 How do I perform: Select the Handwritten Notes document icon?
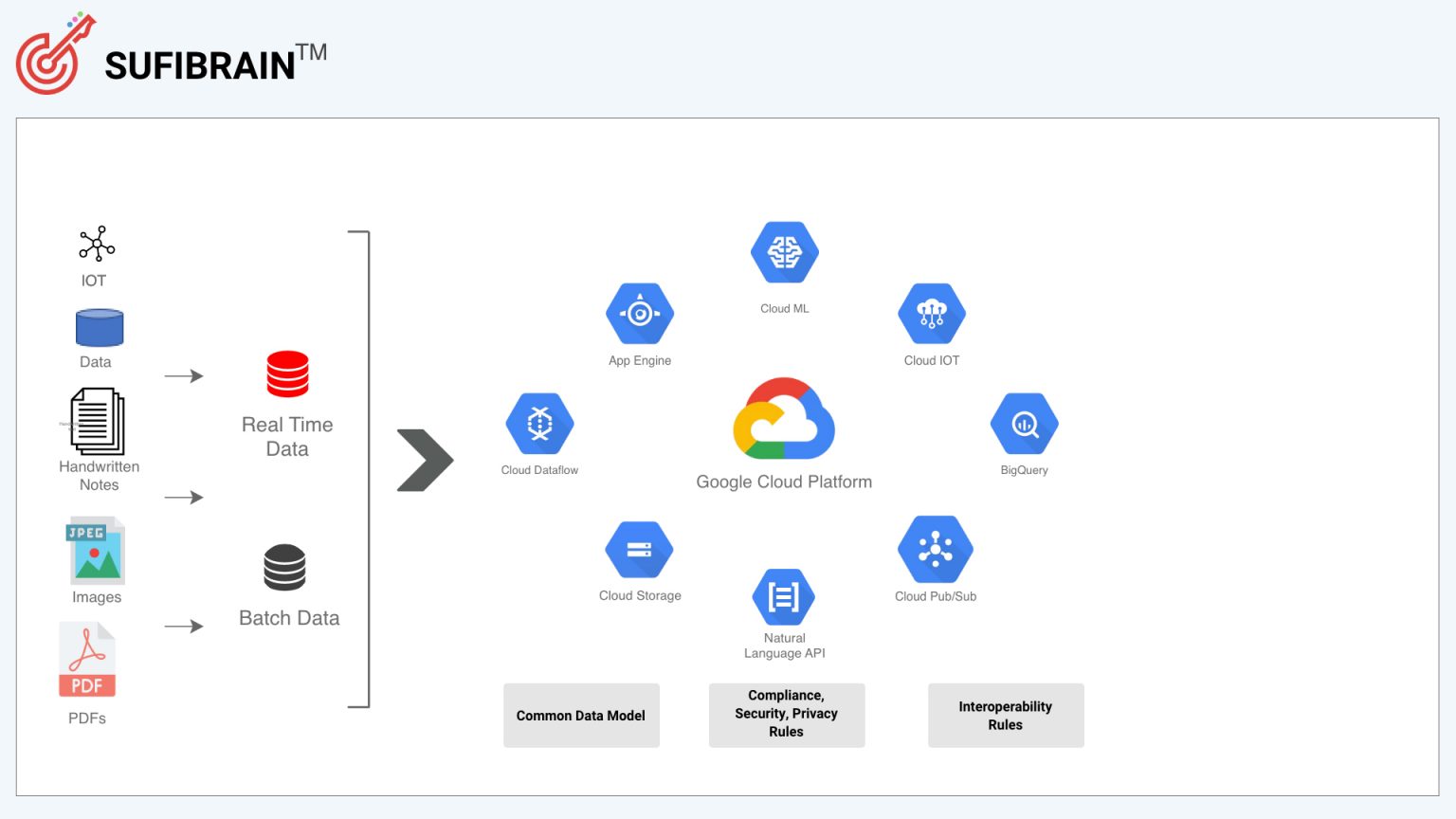(98, 421)
